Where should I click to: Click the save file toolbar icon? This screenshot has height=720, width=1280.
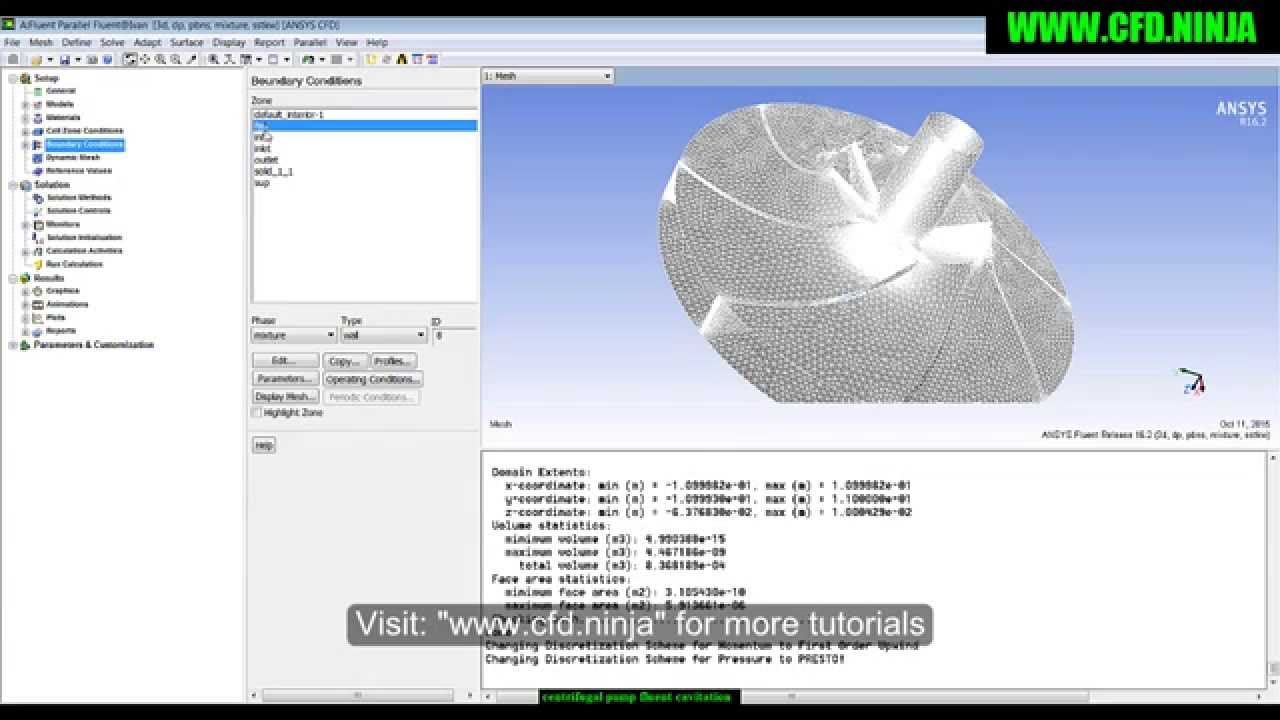65,60
